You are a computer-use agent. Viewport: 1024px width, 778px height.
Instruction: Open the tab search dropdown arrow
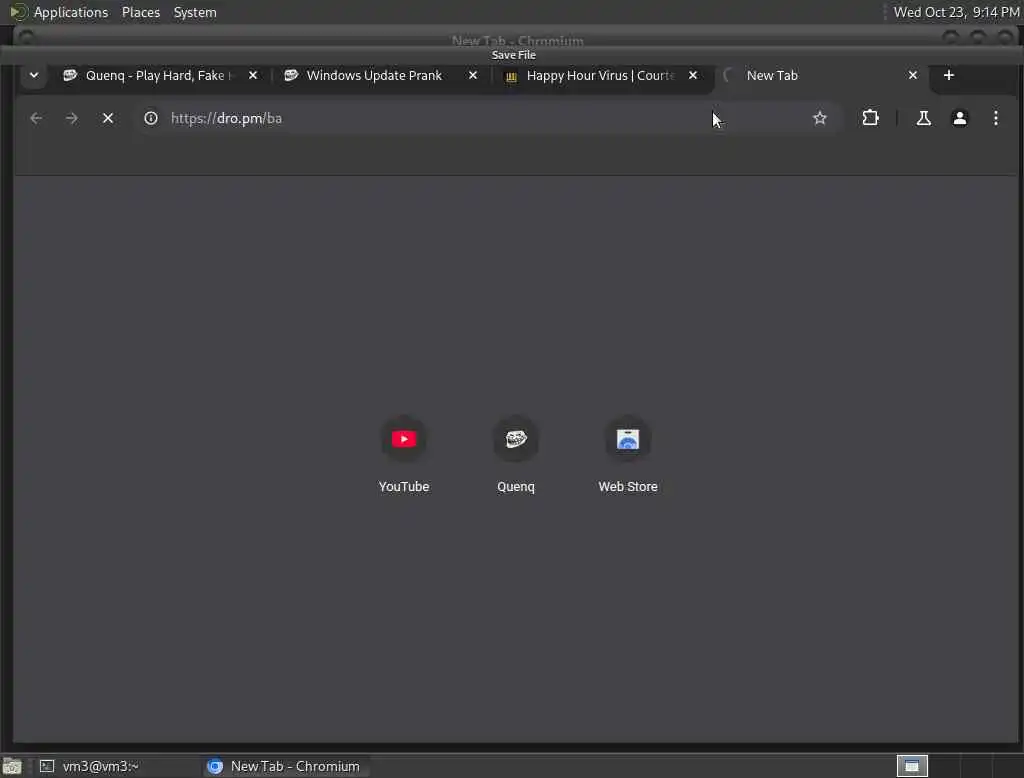click(x=34, y=75)
